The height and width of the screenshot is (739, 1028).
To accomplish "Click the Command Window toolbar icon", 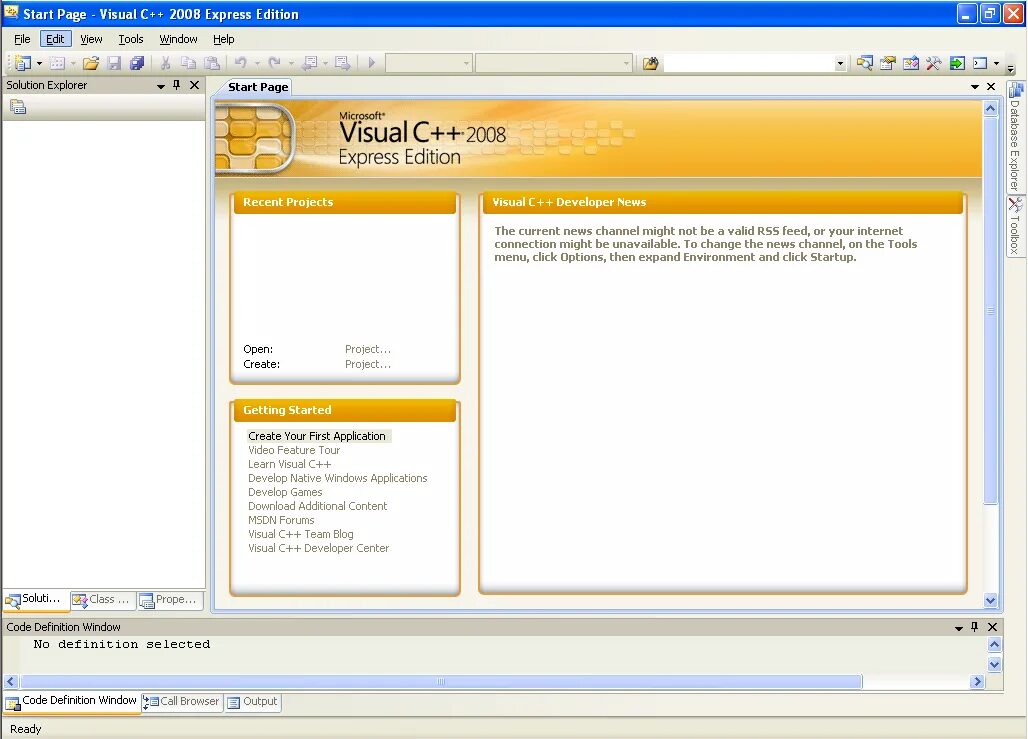I will click(x=980, y=63).
